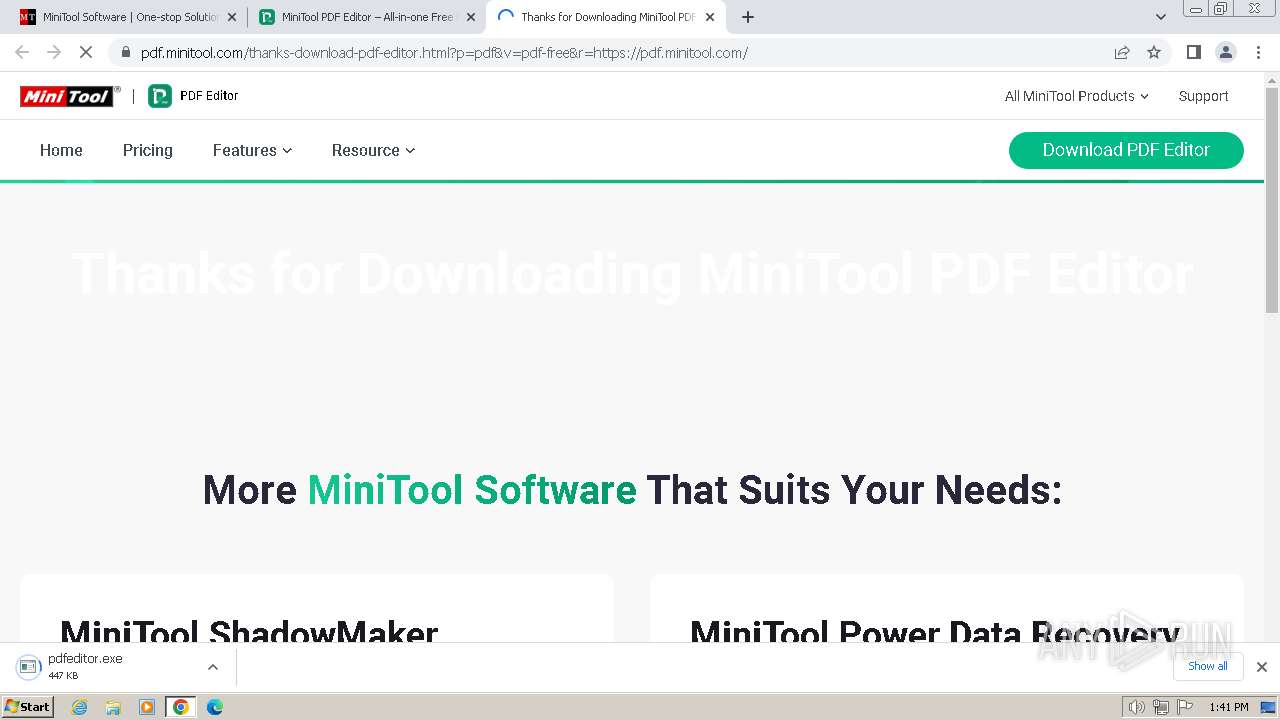The image size is (1280, 720).
Task: Close the Thanks for Downloading tab
Action: pos(710,17)
